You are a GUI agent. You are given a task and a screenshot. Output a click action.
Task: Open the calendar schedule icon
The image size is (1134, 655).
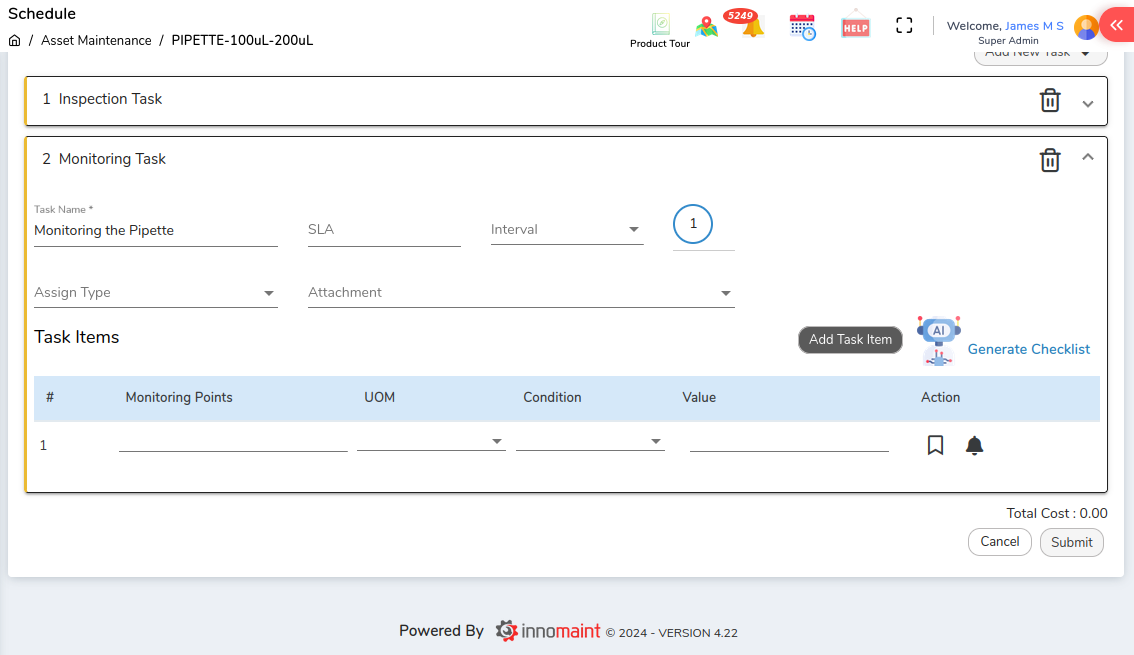tap(802, 27)
